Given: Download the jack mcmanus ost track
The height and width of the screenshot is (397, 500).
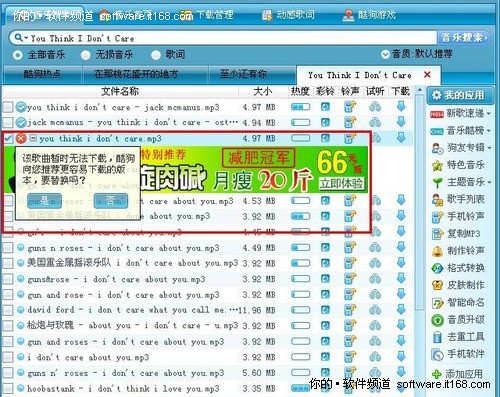Looking at the screenshot, I should (x=401, y=122).
